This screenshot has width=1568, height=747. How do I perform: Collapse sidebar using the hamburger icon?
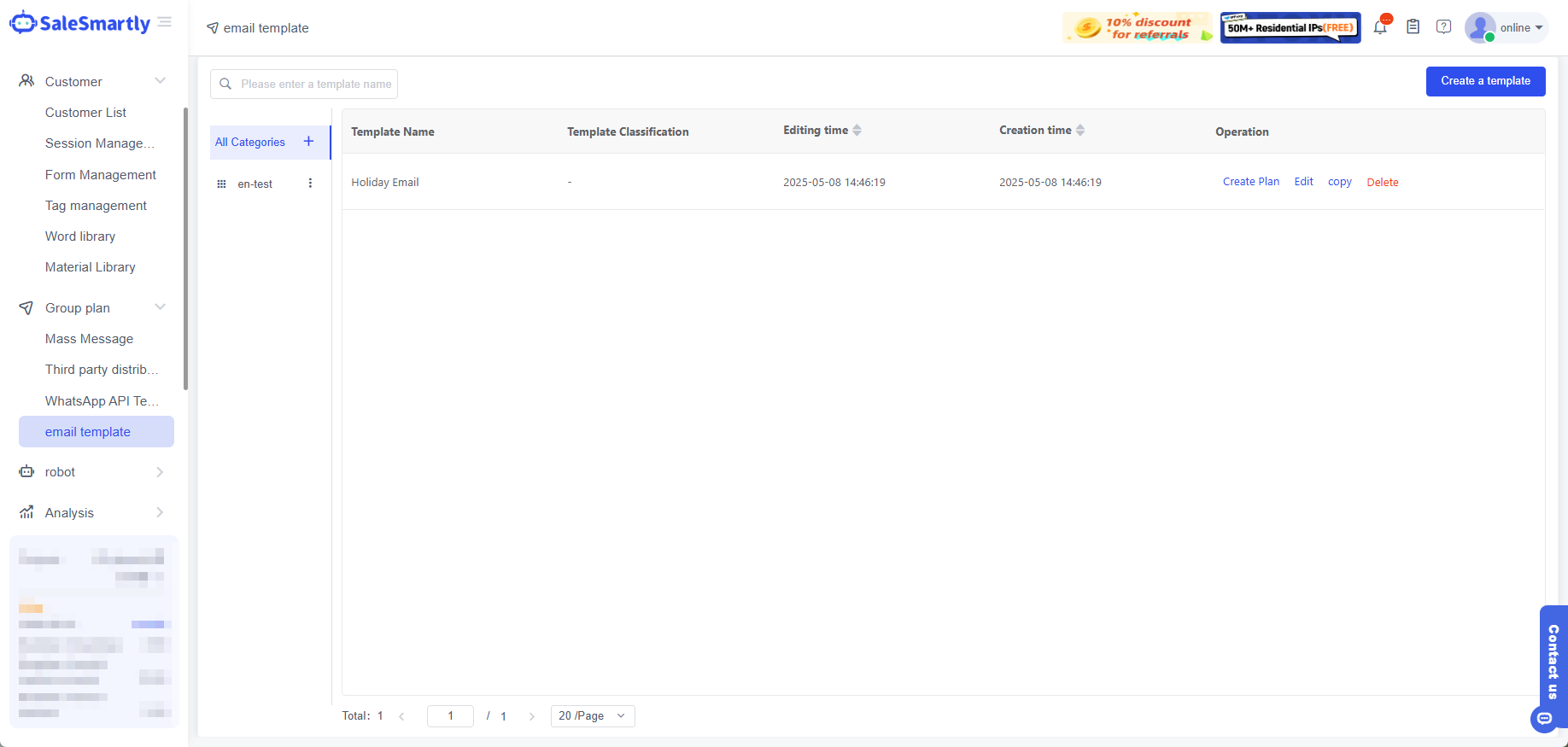pyautogui.click(x=165, y=22)
